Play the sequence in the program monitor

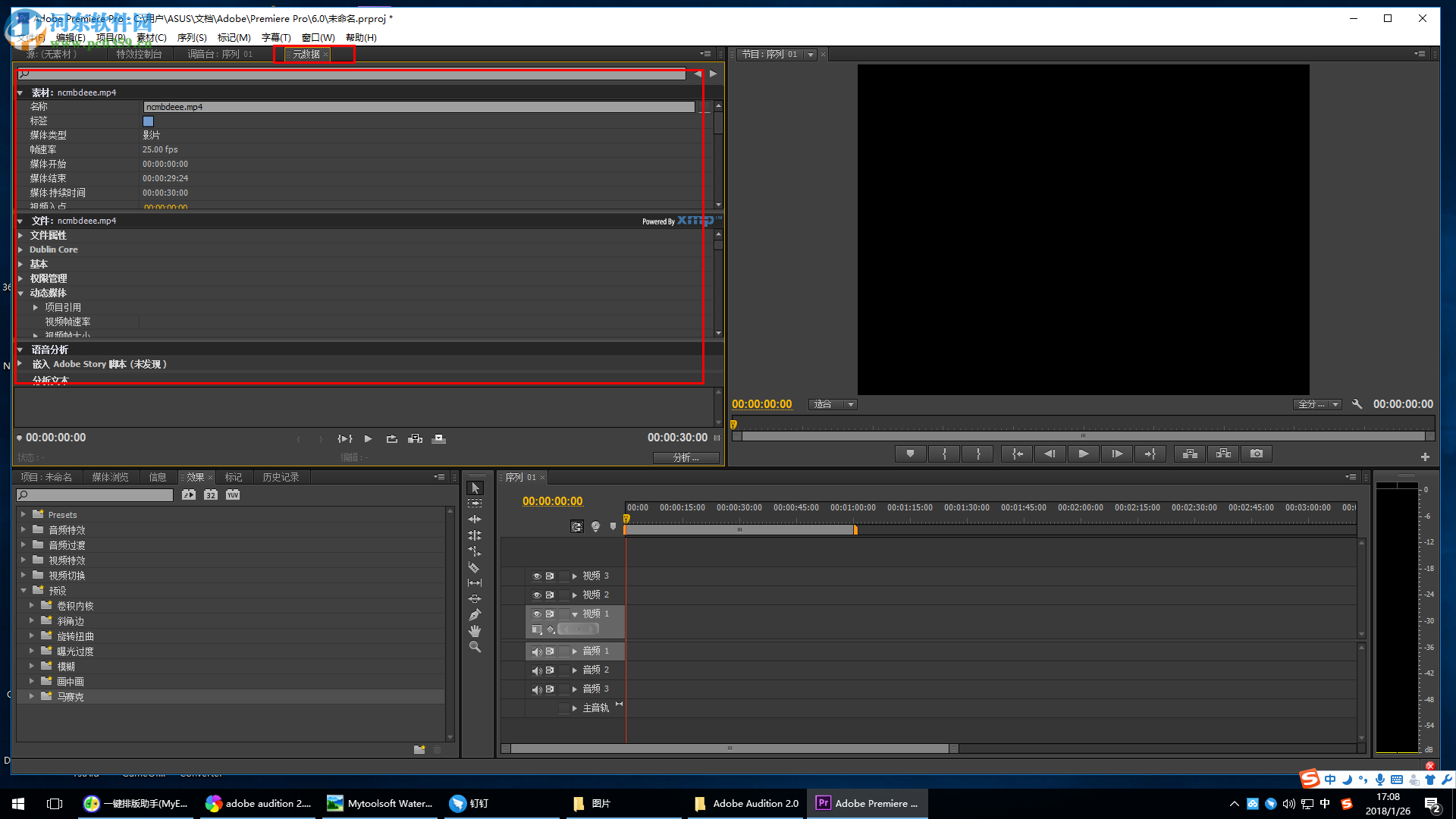point(1083,453)
